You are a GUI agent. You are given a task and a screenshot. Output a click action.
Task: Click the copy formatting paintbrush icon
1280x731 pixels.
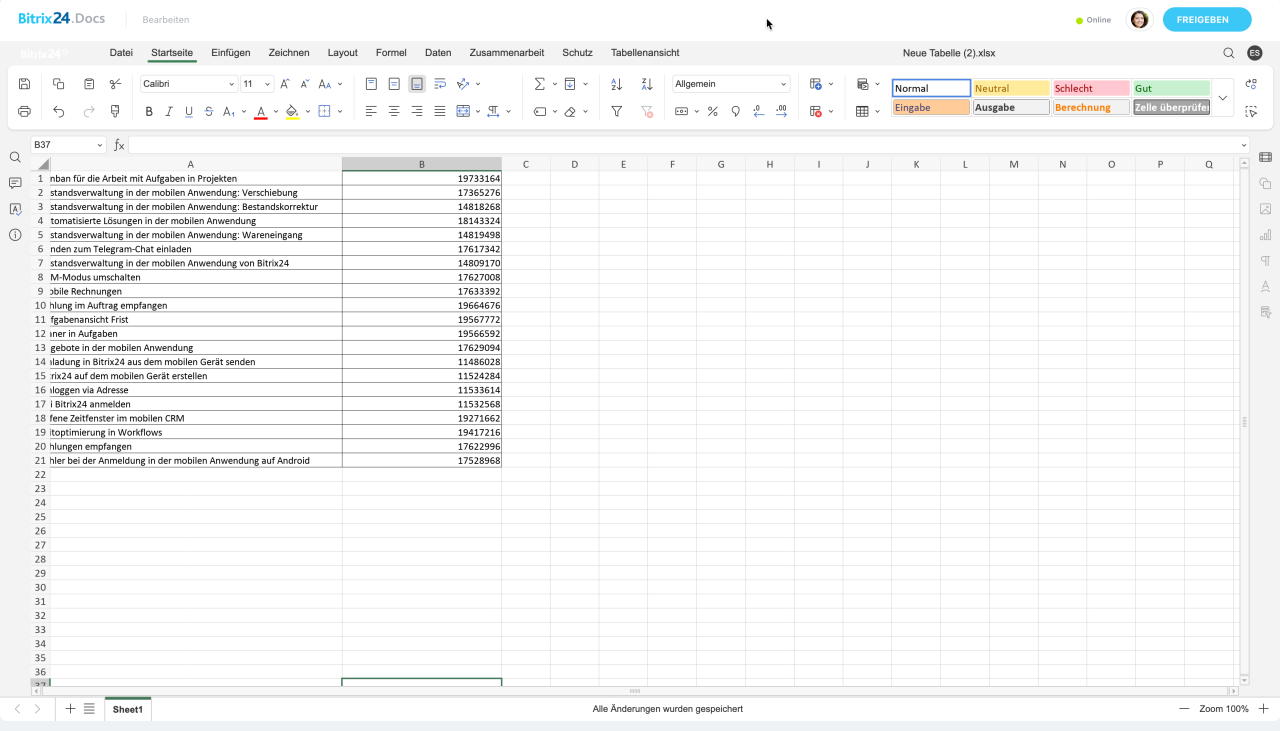tap(115, 111)
